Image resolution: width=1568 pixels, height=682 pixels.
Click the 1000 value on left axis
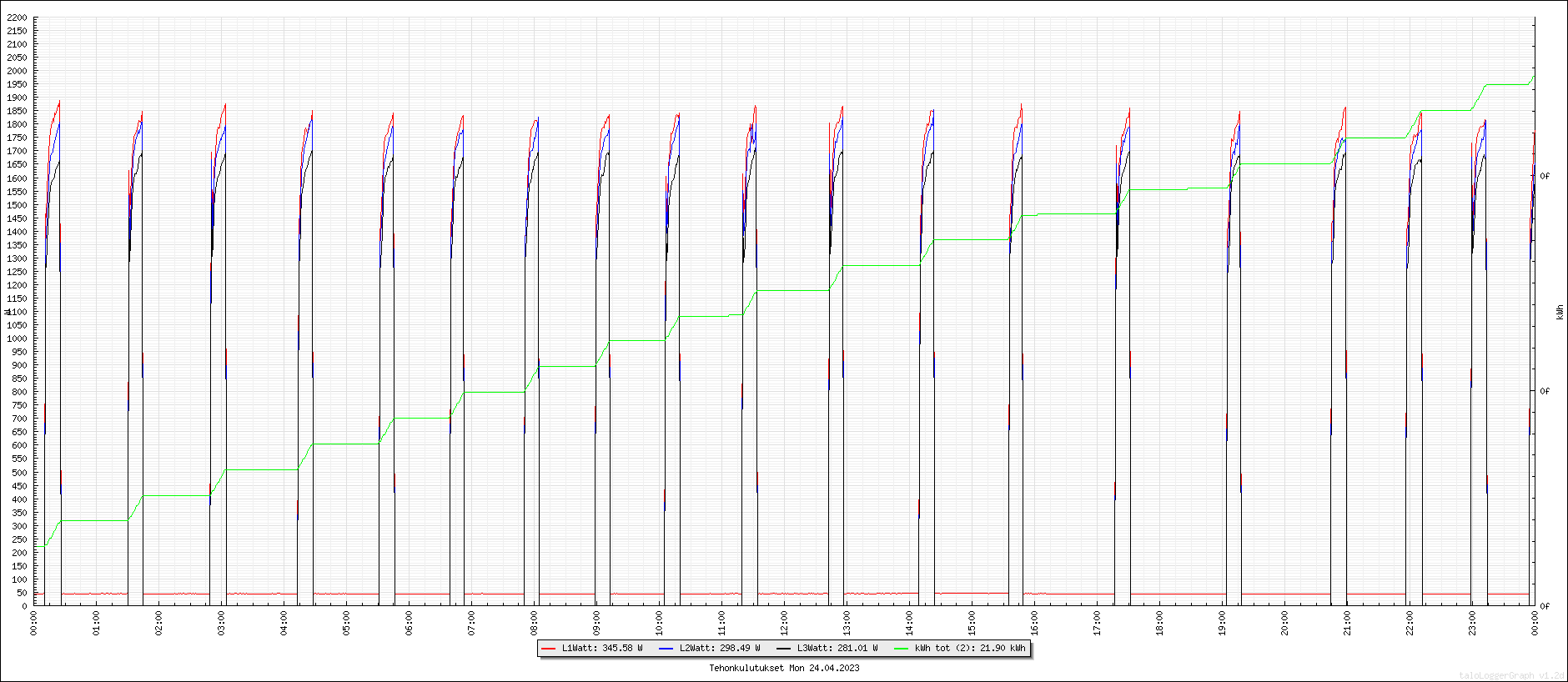(17, 338)
